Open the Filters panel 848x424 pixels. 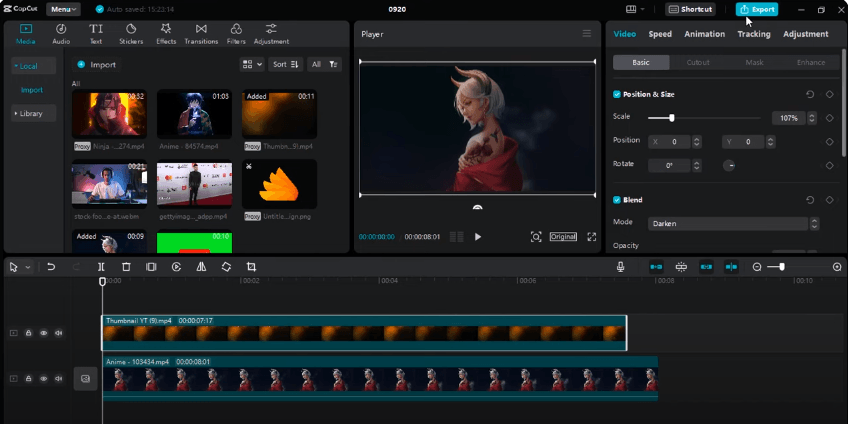coord(236,34)
